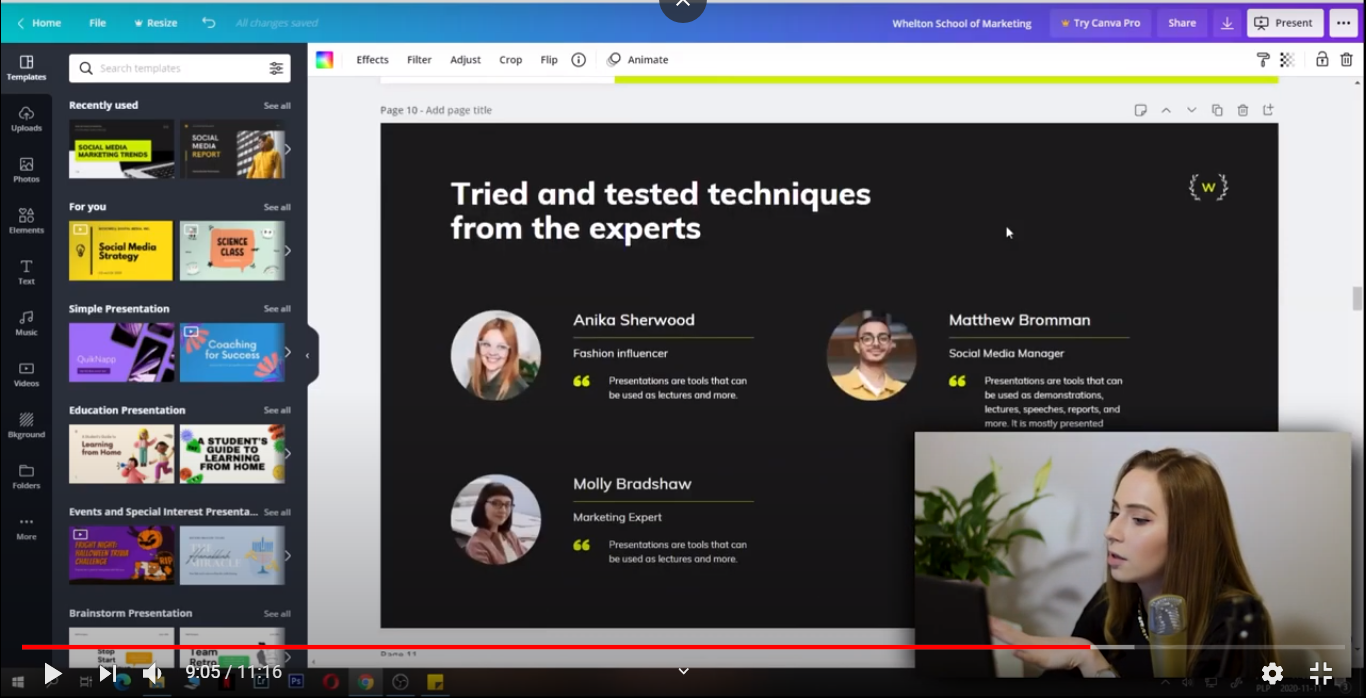Screen dimensions: 1366x698
Task: Move page 10 up
Action: point(1166,110)
